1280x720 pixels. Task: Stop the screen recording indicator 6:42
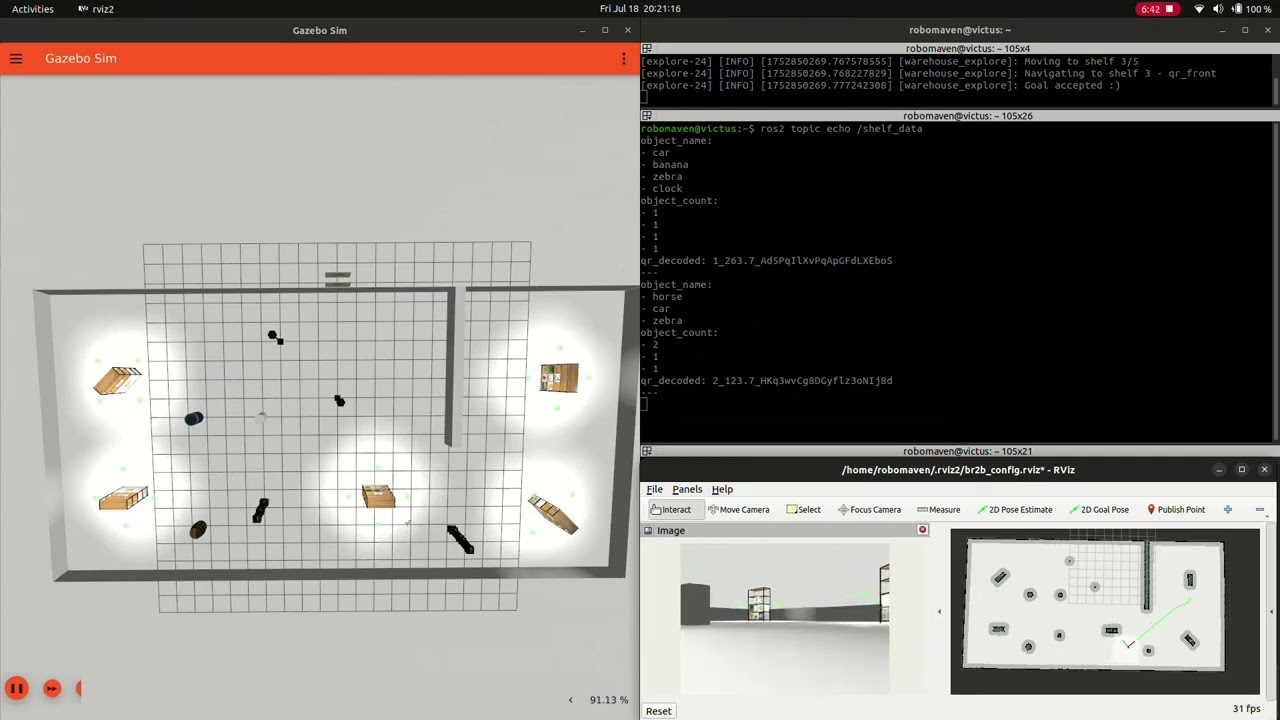(x=1156, y=9)
